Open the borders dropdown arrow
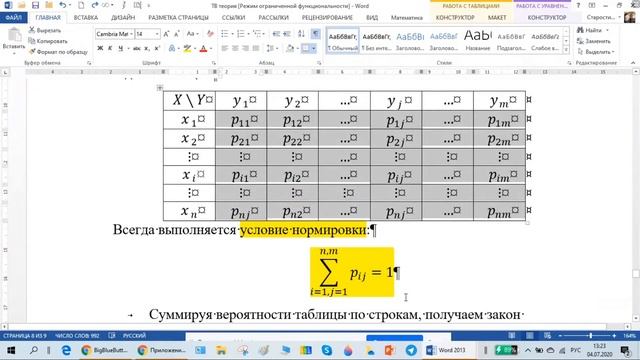 click(313, 49)
